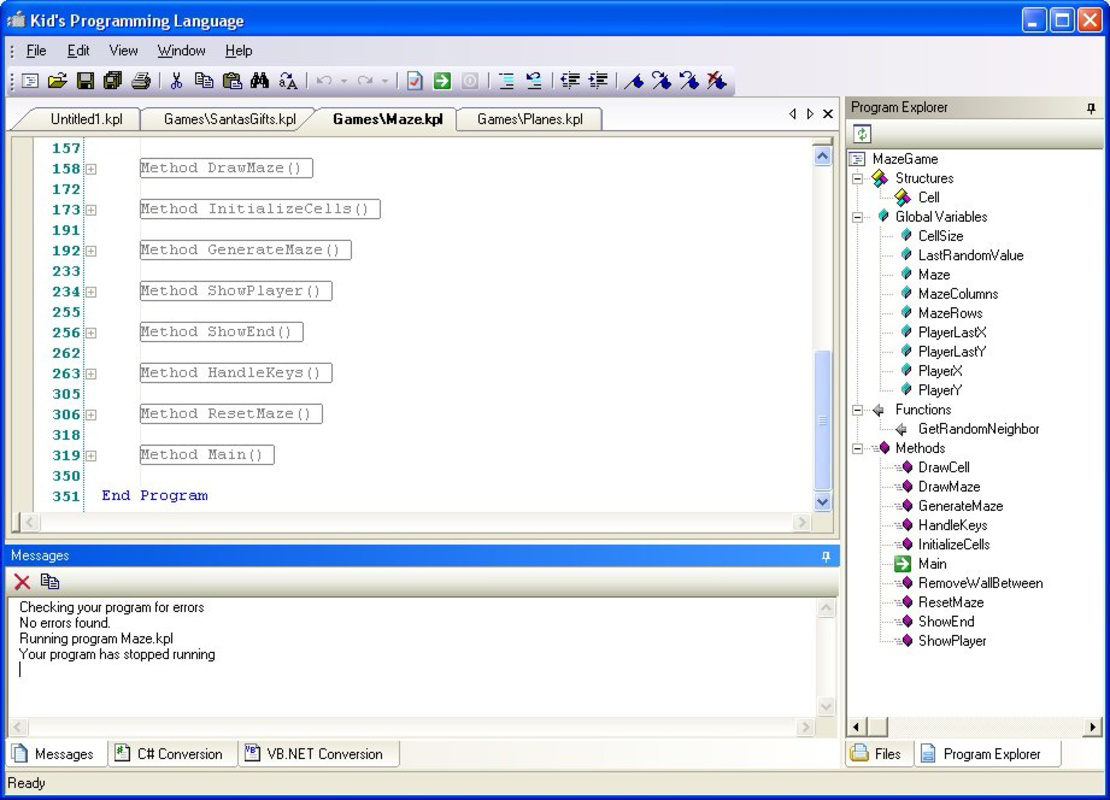Click the Paste clipboard icon

point(232,81)
